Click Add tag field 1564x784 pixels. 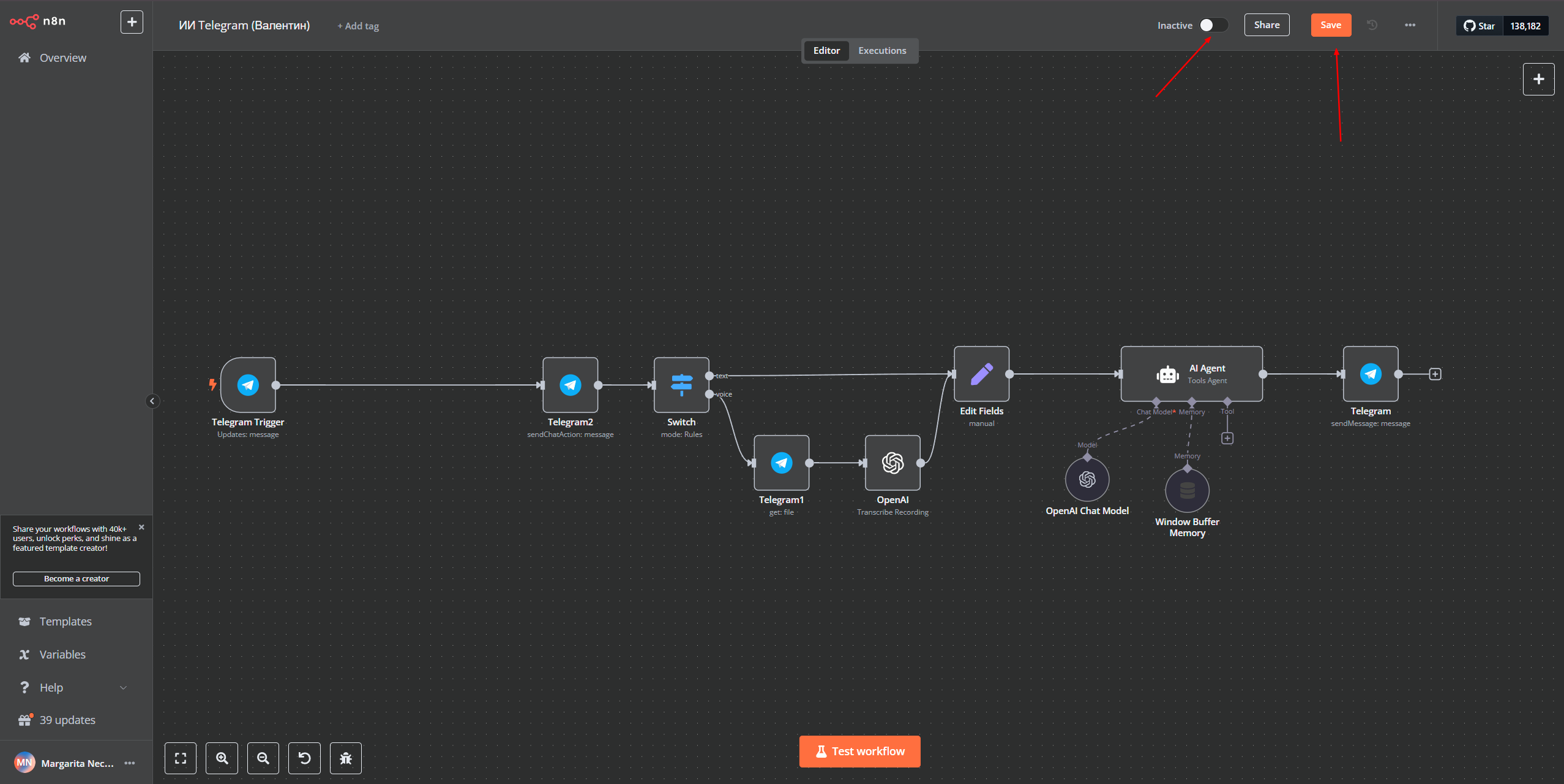358,26
